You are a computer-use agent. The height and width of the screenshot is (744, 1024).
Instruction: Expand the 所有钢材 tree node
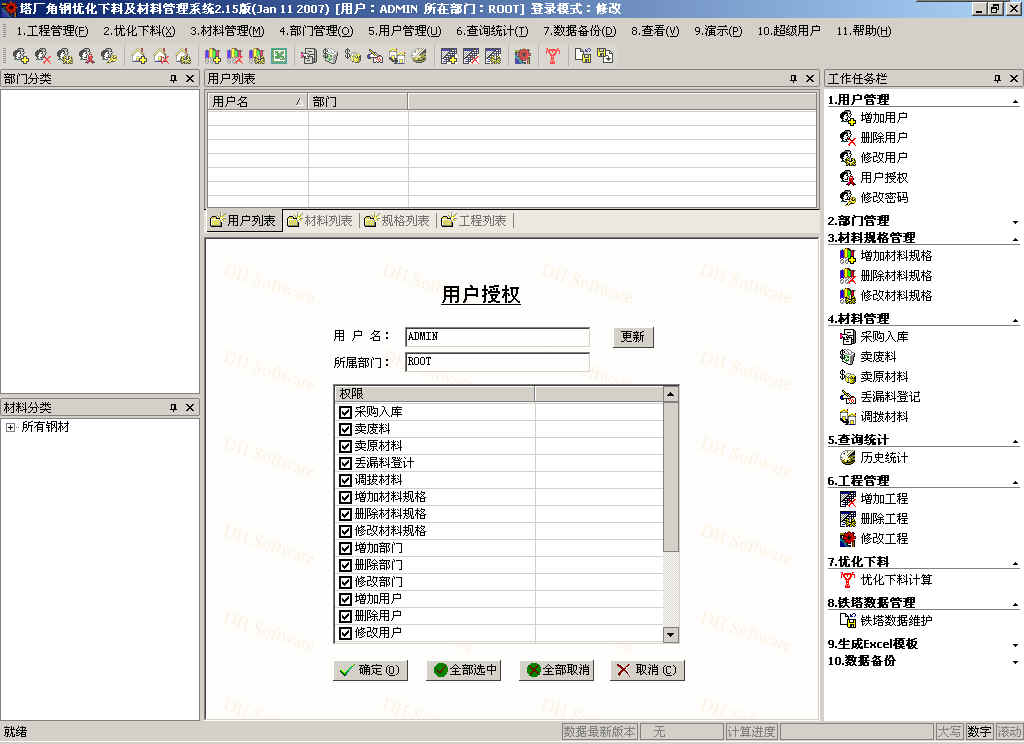(x=10, y=427)
